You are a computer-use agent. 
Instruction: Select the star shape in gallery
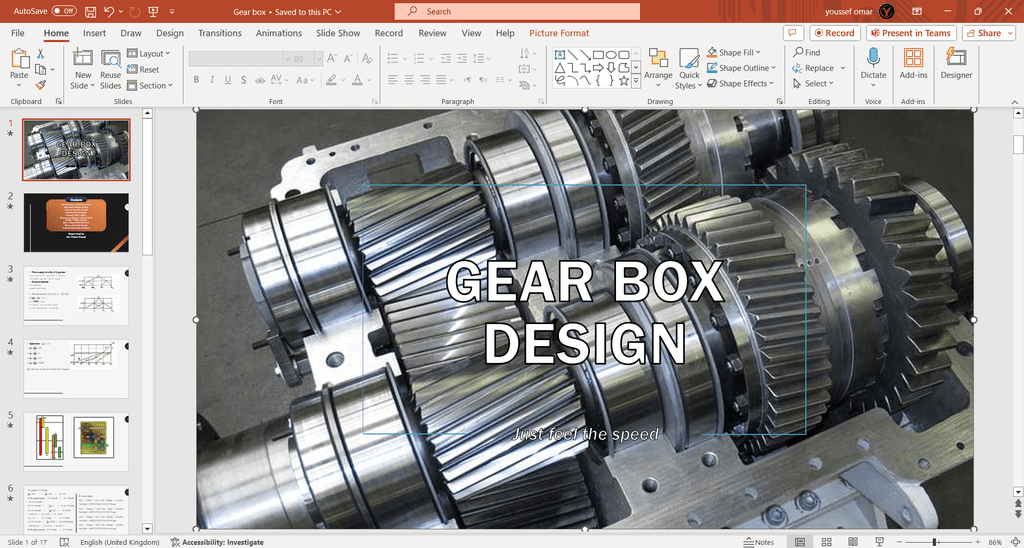pyautogui.click(x=624, y=80)
